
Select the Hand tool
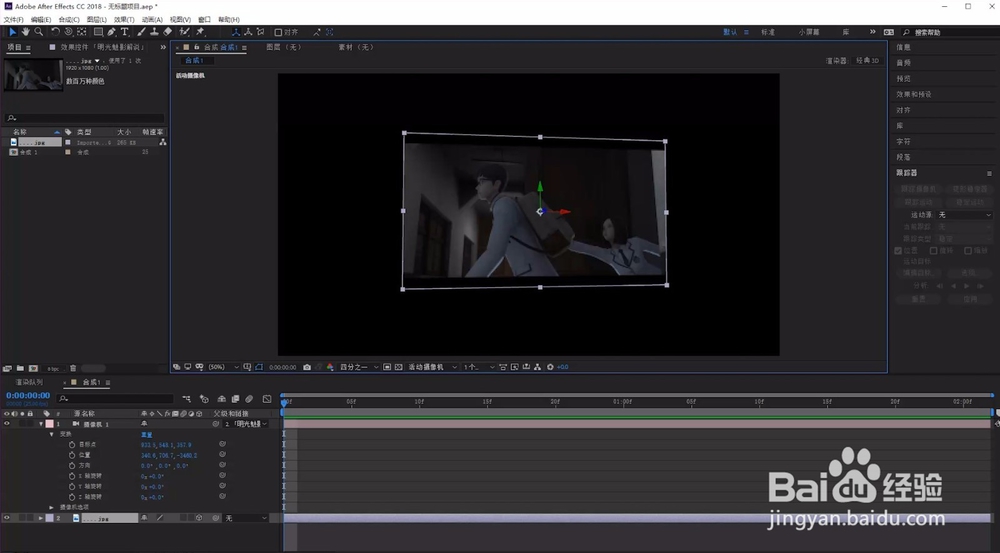(x=26, y=31)
